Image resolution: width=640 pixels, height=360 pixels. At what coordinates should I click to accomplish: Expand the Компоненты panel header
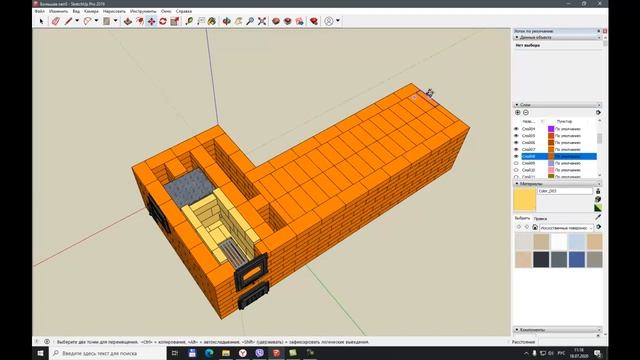[x=558, y=329]
